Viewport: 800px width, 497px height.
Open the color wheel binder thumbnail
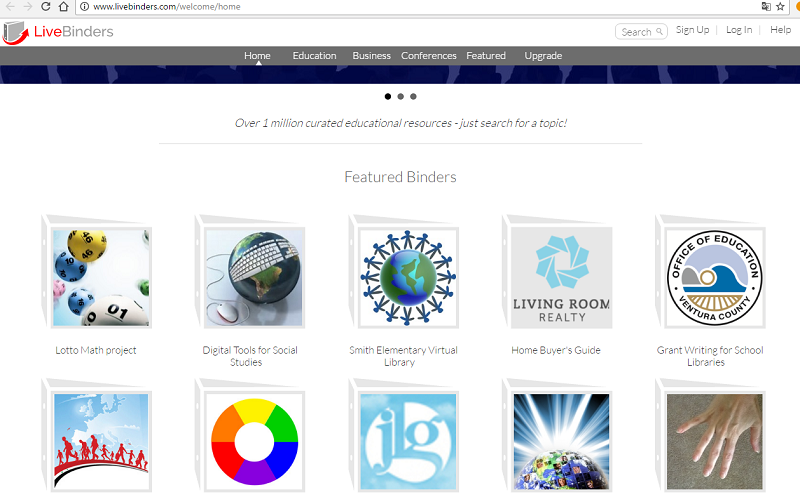[254, 440]
